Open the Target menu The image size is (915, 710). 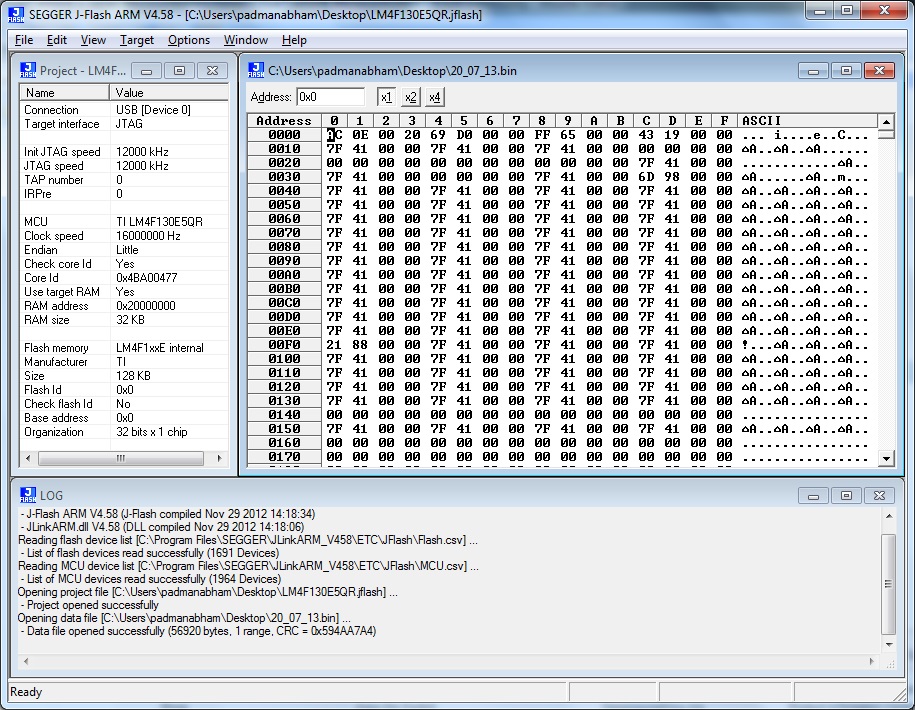pos(137,40)
